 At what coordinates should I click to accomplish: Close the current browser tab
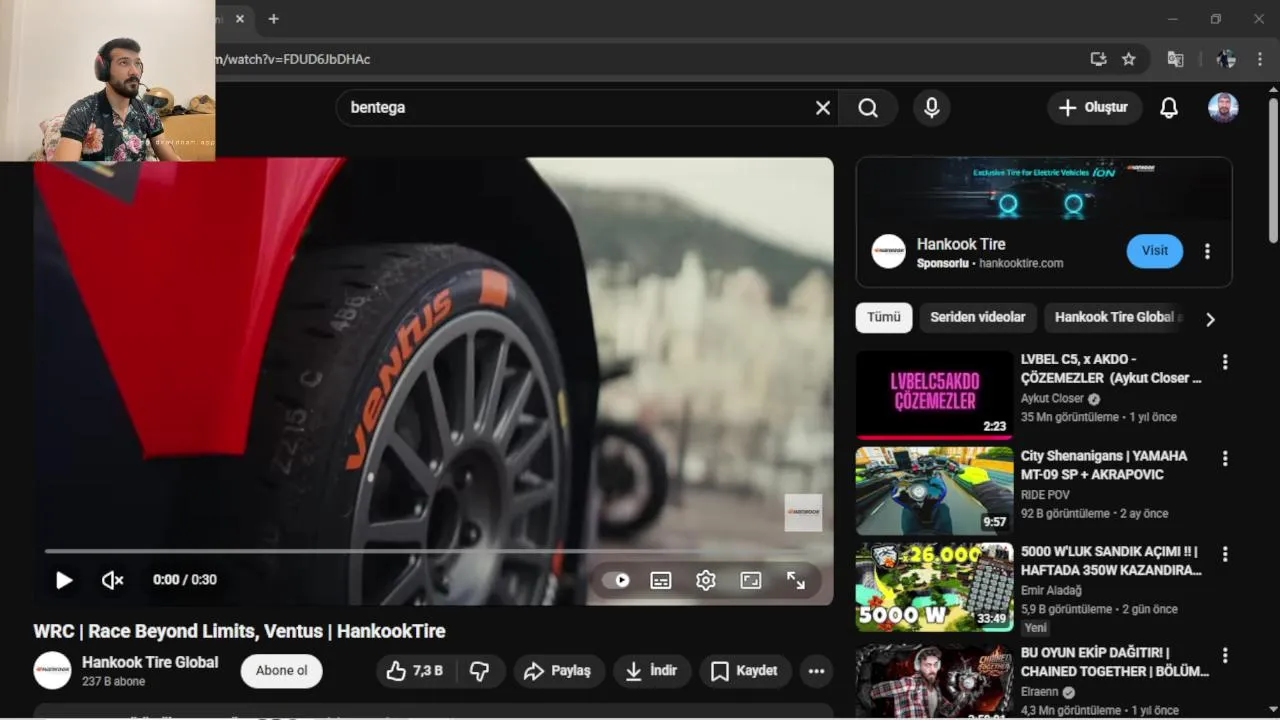tap(240, 19)
